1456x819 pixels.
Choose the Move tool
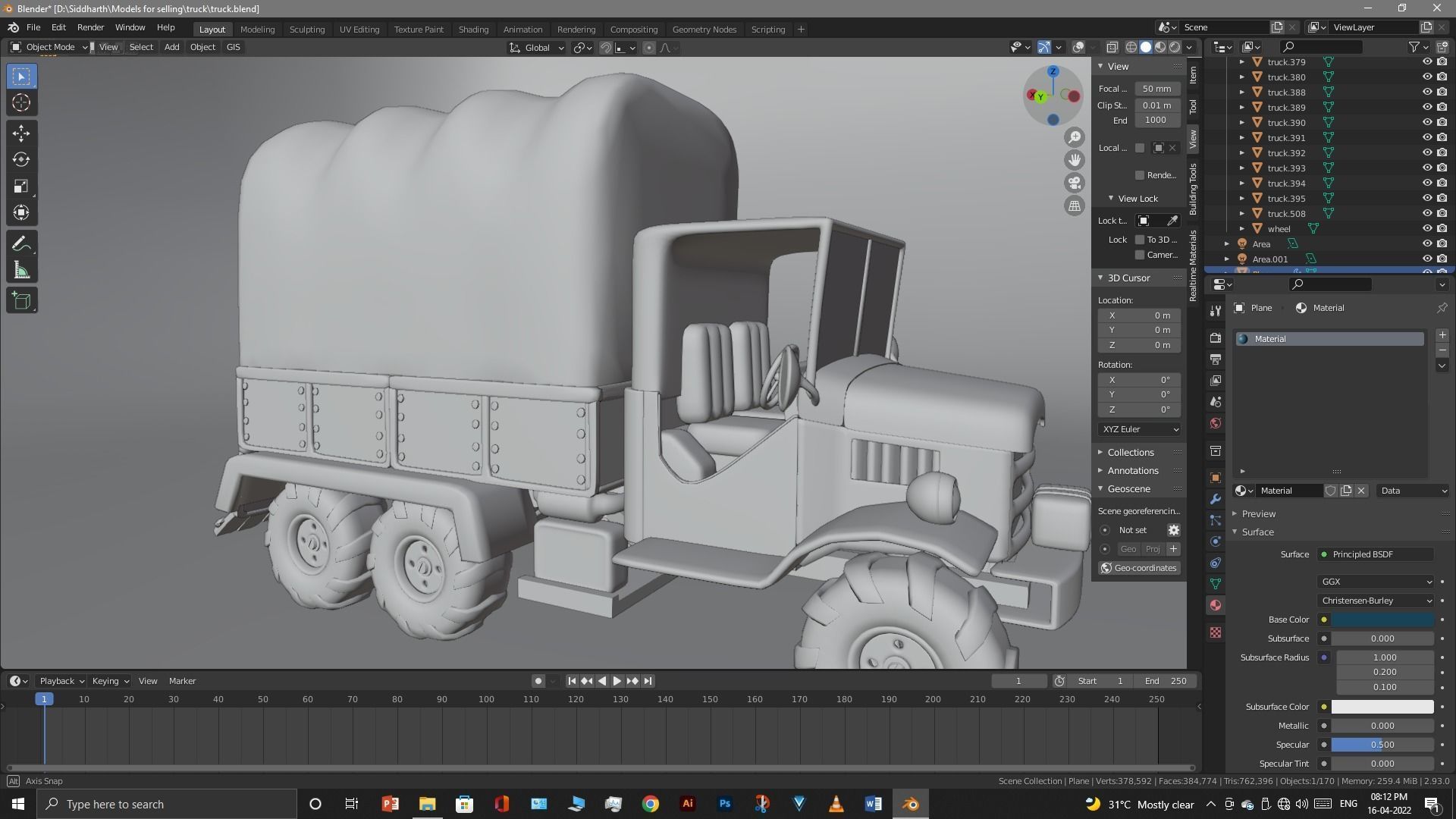21,133
